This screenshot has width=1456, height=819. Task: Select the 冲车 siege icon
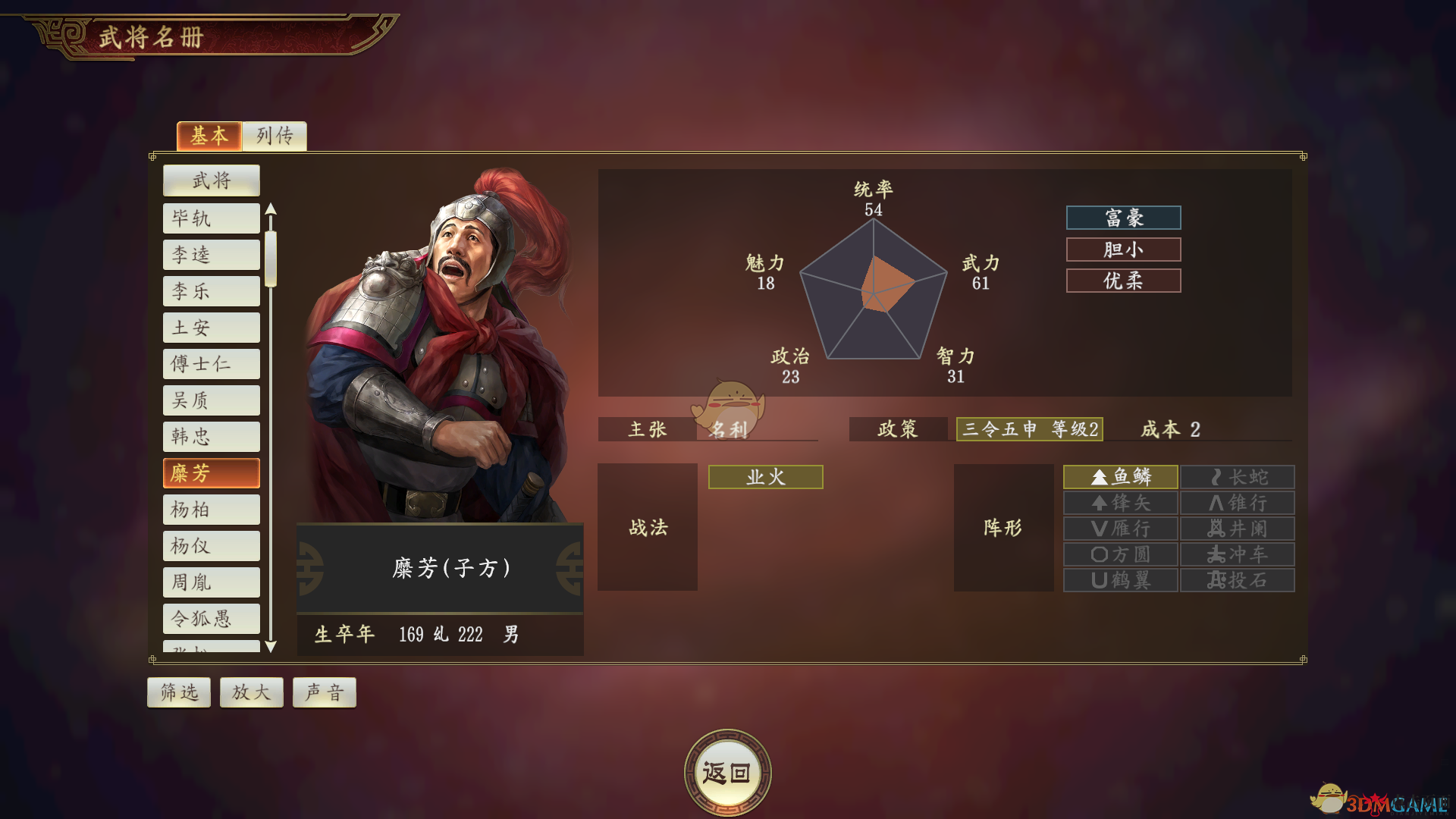click(1237, 554)
